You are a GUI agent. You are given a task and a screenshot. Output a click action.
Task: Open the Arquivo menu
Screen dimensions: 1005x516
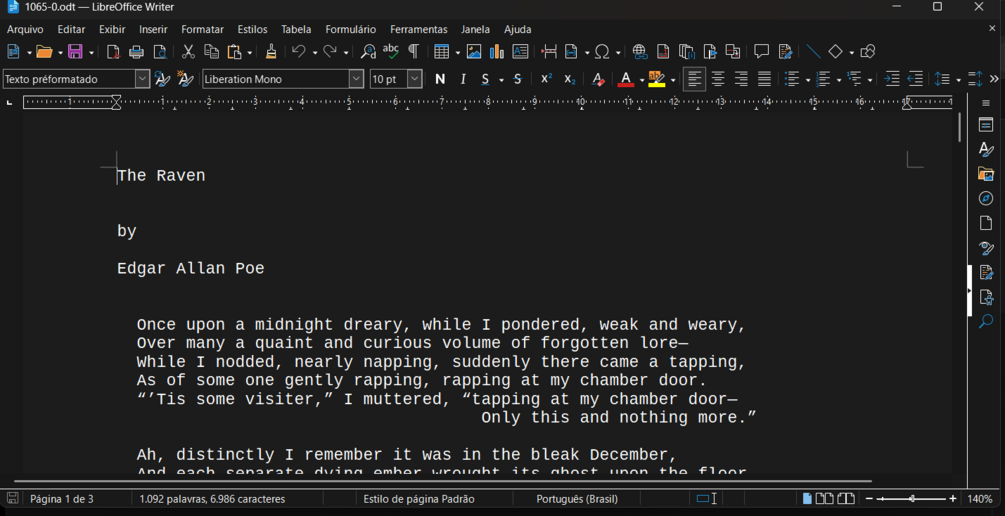tap(25, 29)
